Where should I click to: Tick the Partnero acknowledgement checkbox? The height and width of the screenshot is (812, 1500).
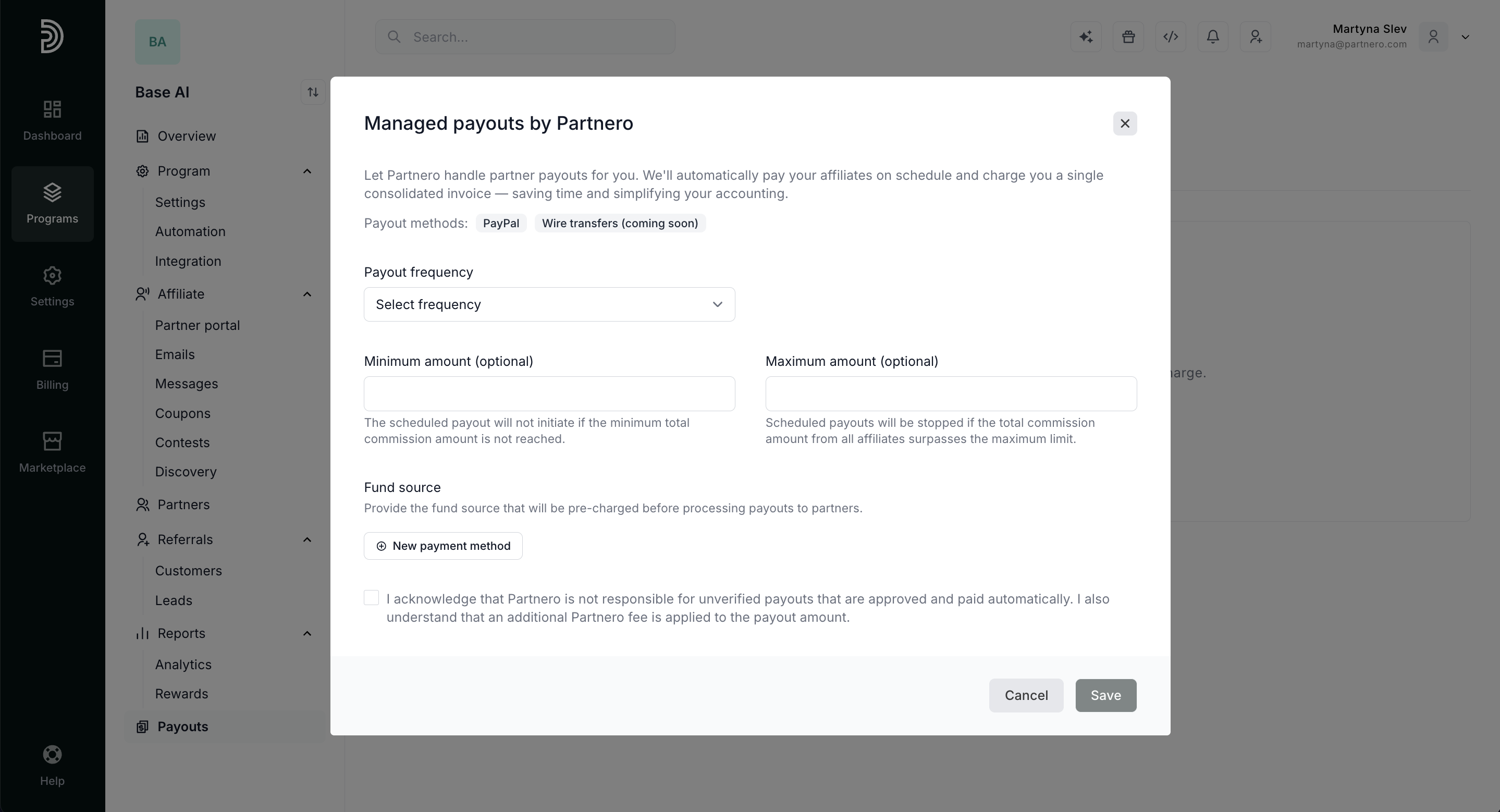point(372,598)
